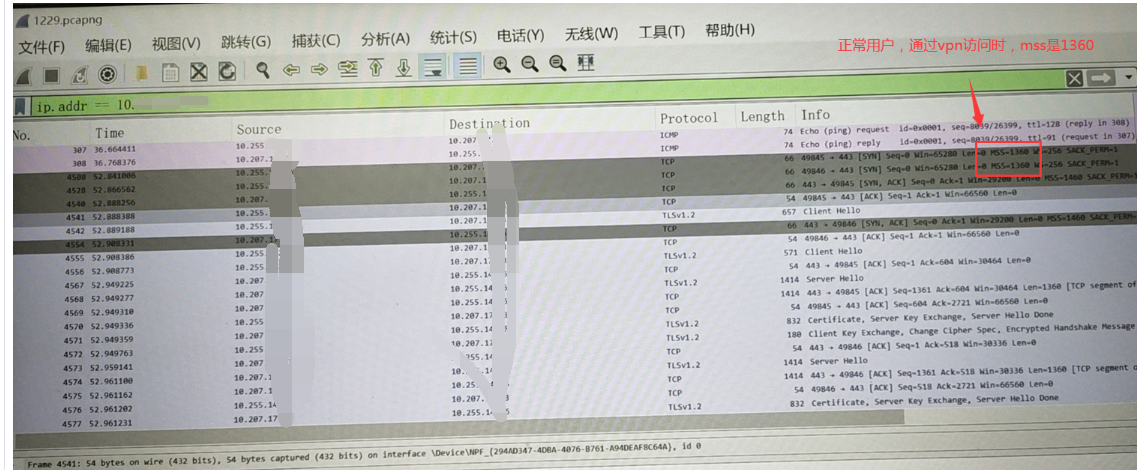Open the 无线(W) menu
Viewport: 1141px width, 470px height.
click(x=592, y=34)
